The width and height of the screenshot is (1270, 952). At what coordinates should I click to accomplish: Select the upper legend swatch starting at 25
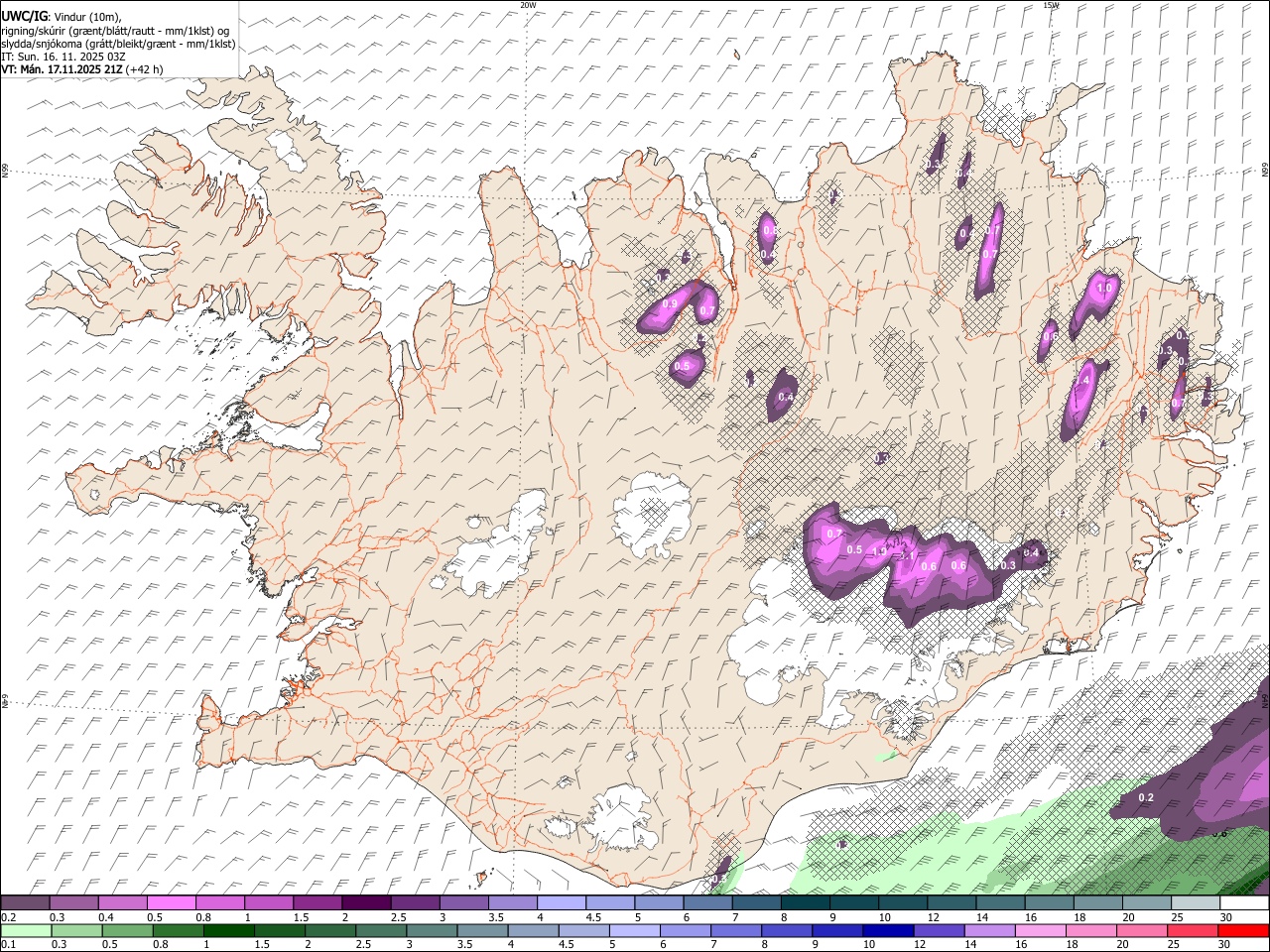pyautogui.click(x=1196, y=903)
